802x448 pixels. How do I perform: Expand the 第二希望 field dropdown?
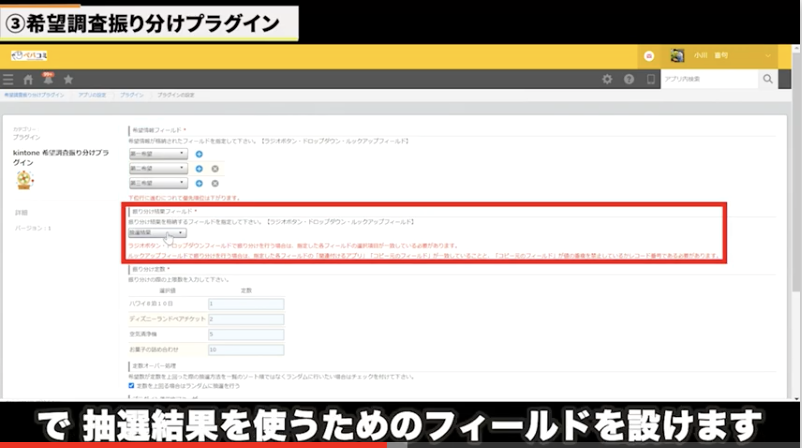click(158, 169)
